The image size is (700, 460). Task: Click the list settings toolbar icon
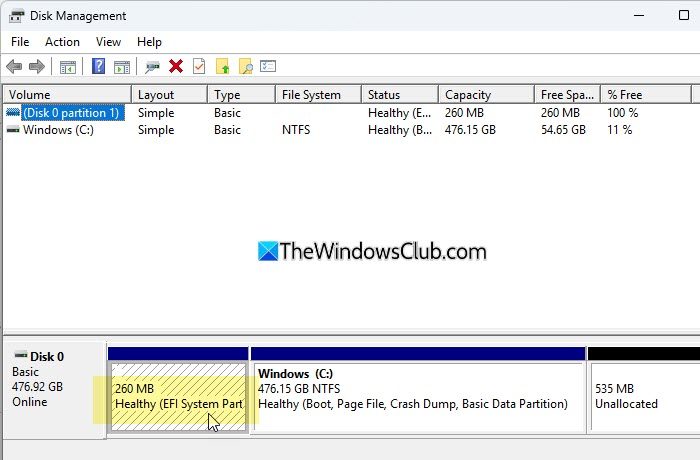[268, 66]
